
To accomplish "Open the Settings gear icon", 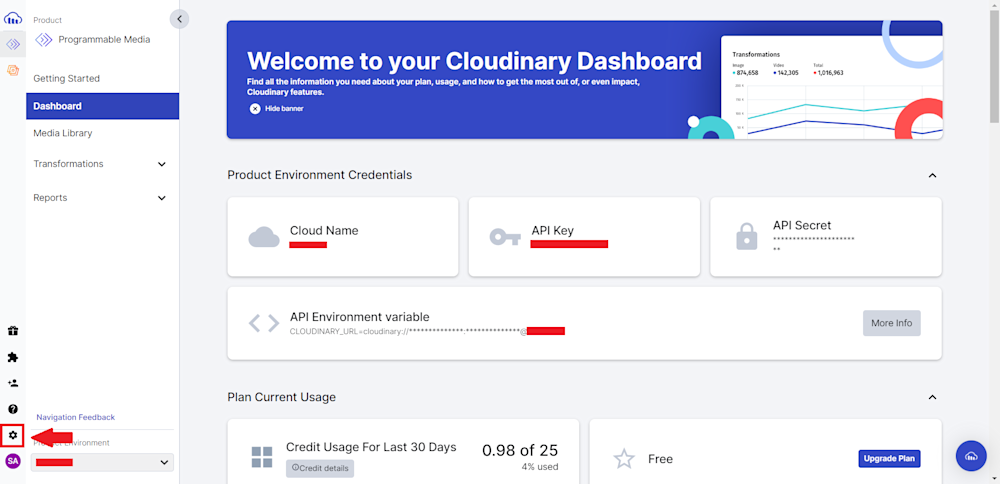I will [13, 435].
